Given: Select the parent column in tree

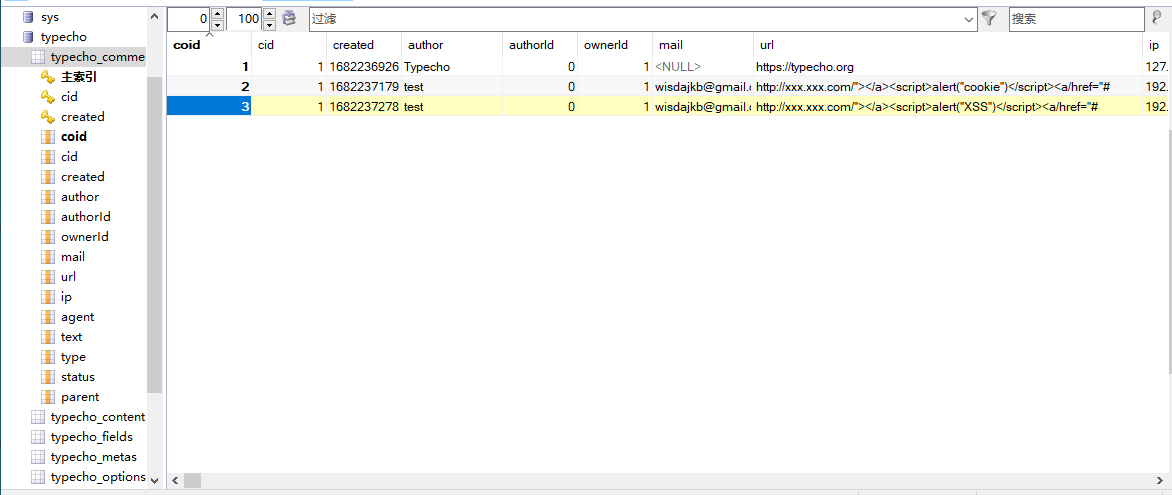Looking at the screenshot, I should click(x=80, y=397).
